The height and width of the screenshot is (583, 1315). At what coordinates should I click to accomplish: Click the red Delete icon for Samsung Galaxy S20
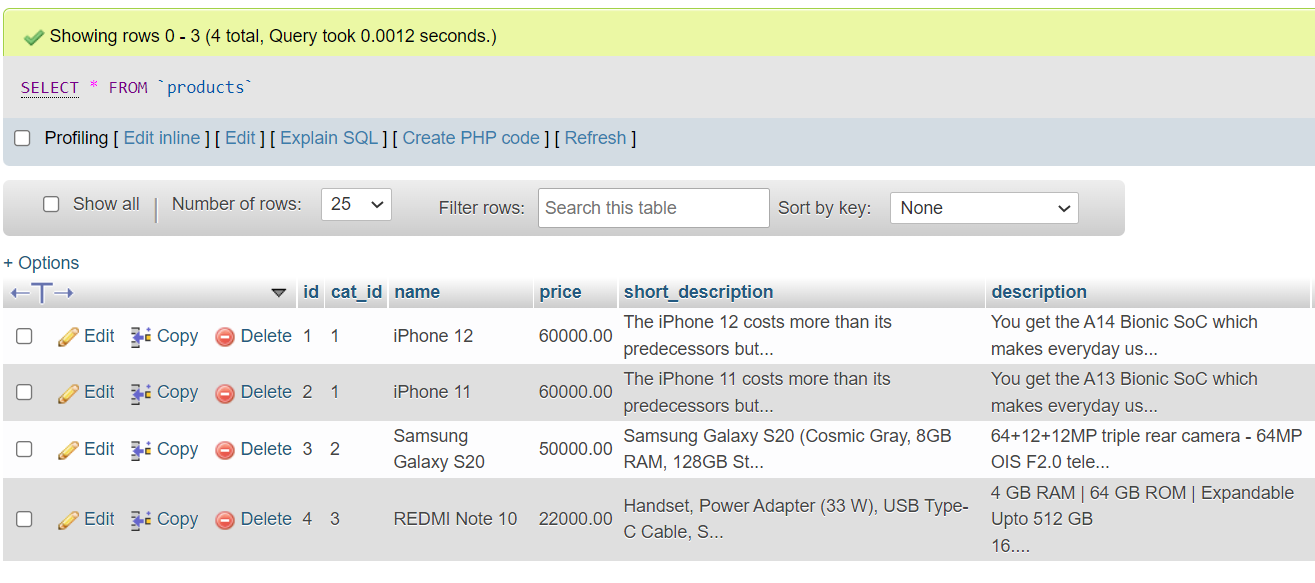(225, 450)
